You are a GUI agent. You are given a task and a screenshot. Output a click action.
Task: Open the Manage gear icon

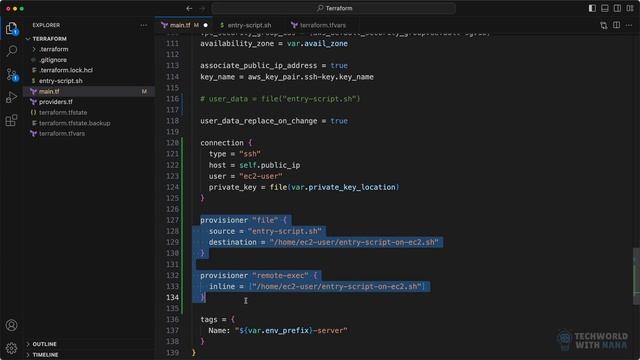point(11,348)
